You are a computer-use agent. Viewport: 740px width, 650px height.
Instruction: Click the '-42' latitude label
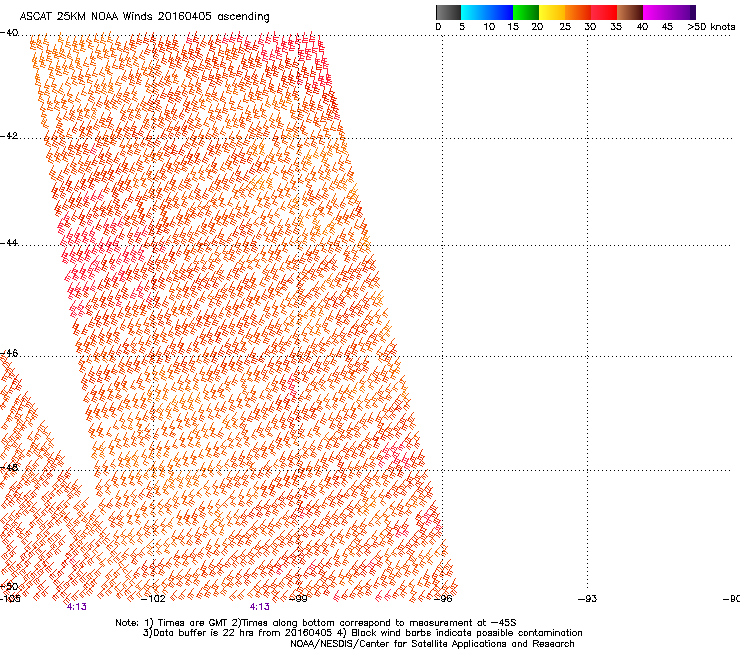point(9,135)
